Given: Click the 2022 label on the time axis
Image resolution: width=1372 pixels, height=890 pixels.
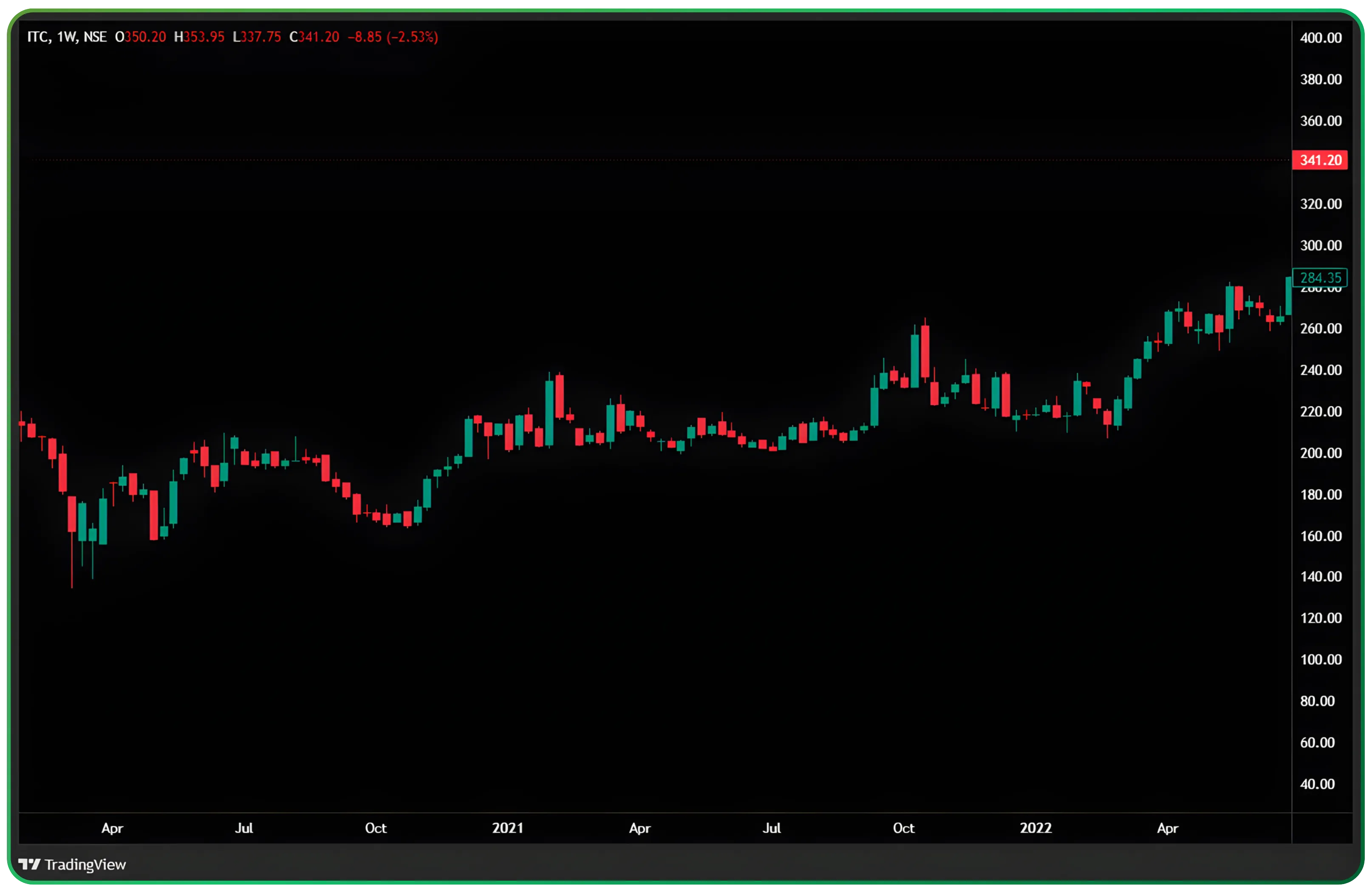Looking at the screenshot, I should point(1036,828).
